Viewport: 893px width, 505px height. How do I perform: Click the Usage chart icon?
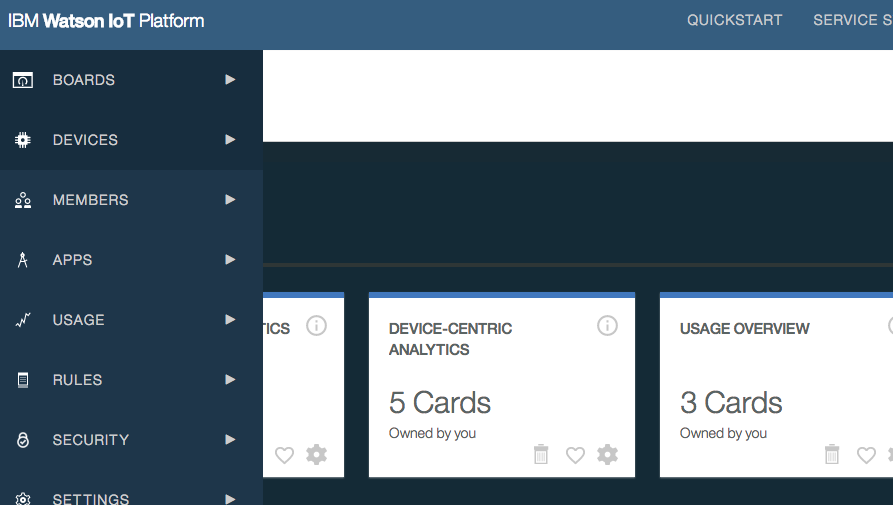23,320
